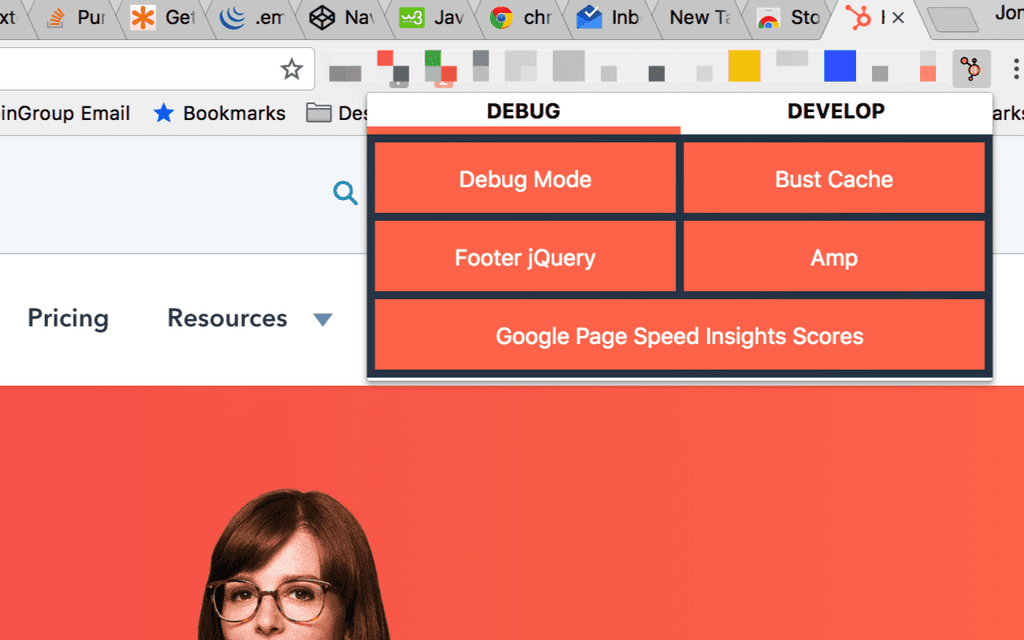
Task: Click the search magnifier icon on the page
Action: [345, 193]
